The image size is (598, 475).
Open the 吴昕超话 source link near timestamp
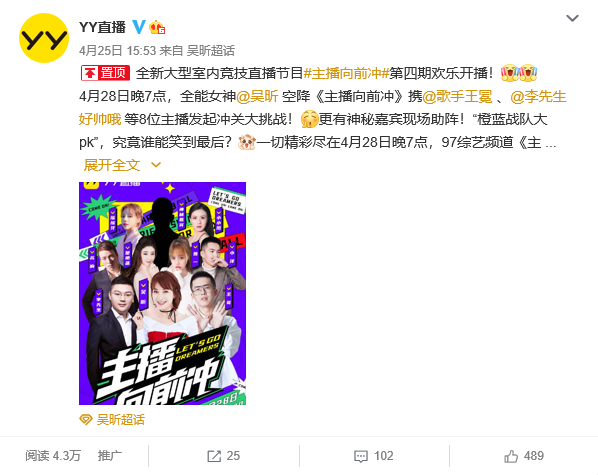tap(211, 51)
